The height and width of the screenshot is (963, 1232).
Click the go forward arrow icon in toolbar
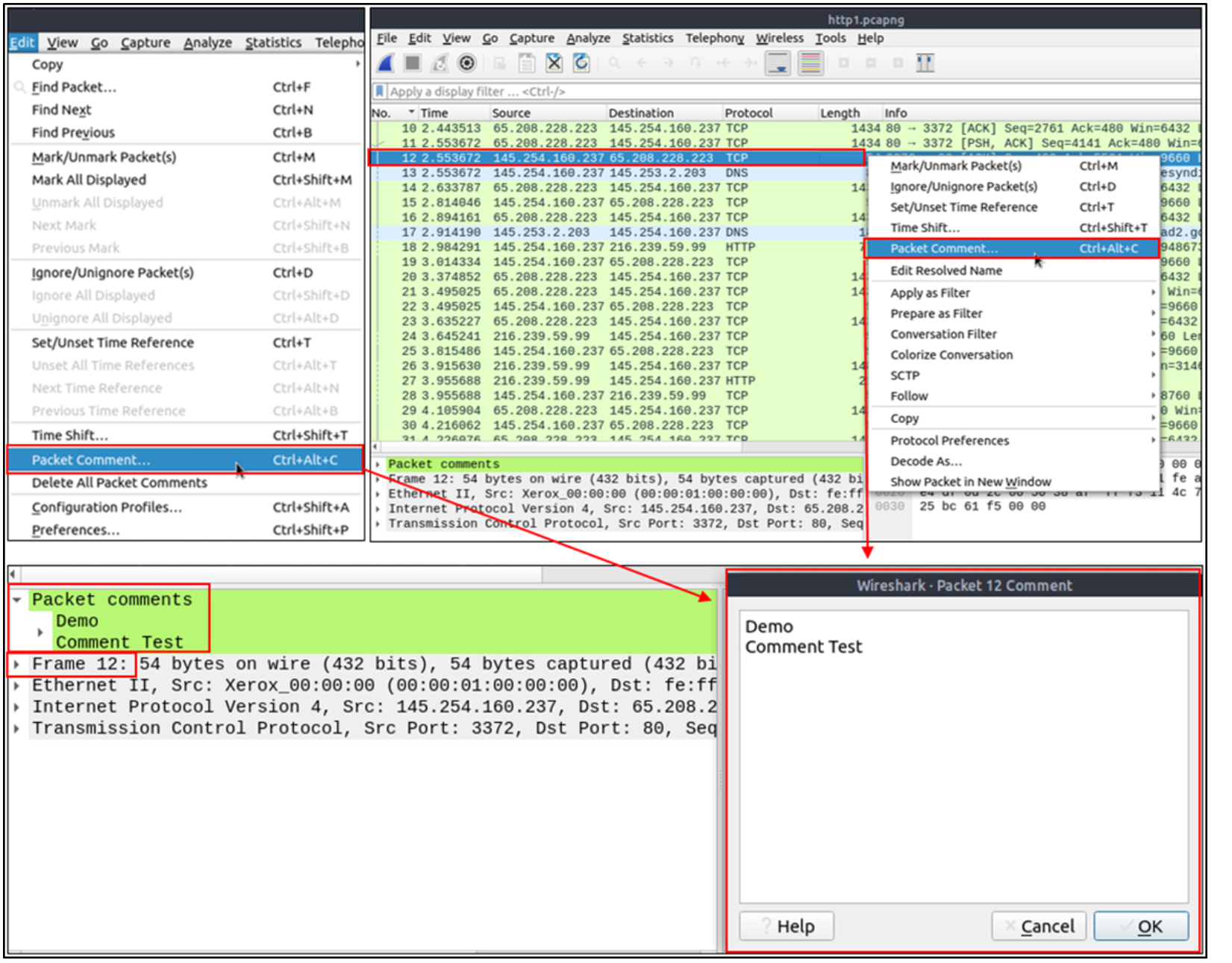669,63
